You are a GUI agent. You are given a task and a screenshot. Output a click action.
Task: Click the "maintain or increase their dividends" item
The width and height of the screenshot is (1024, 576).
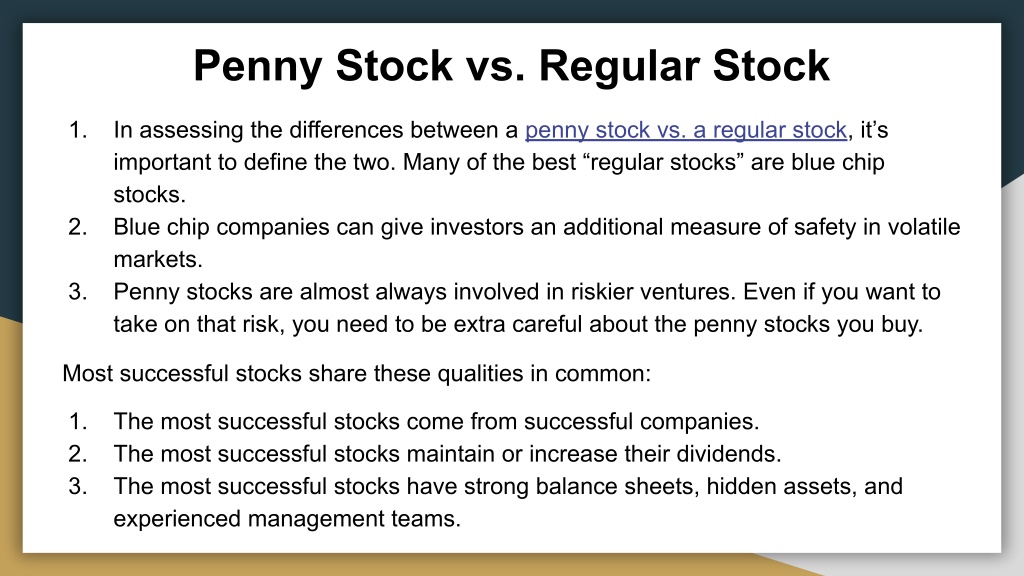pos(447,453)
